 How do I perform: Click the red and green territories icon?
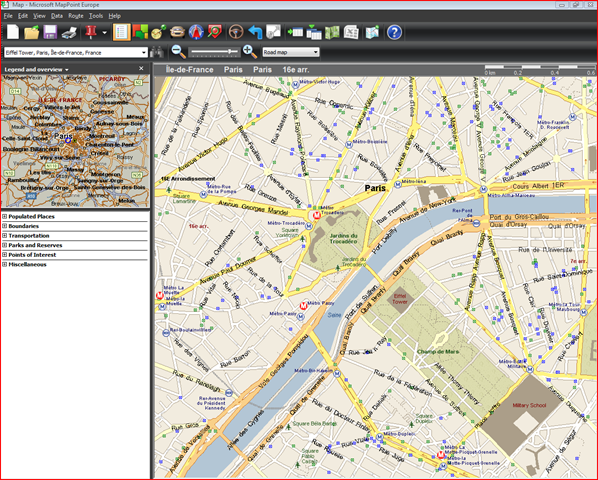click(x=140, y=32)
